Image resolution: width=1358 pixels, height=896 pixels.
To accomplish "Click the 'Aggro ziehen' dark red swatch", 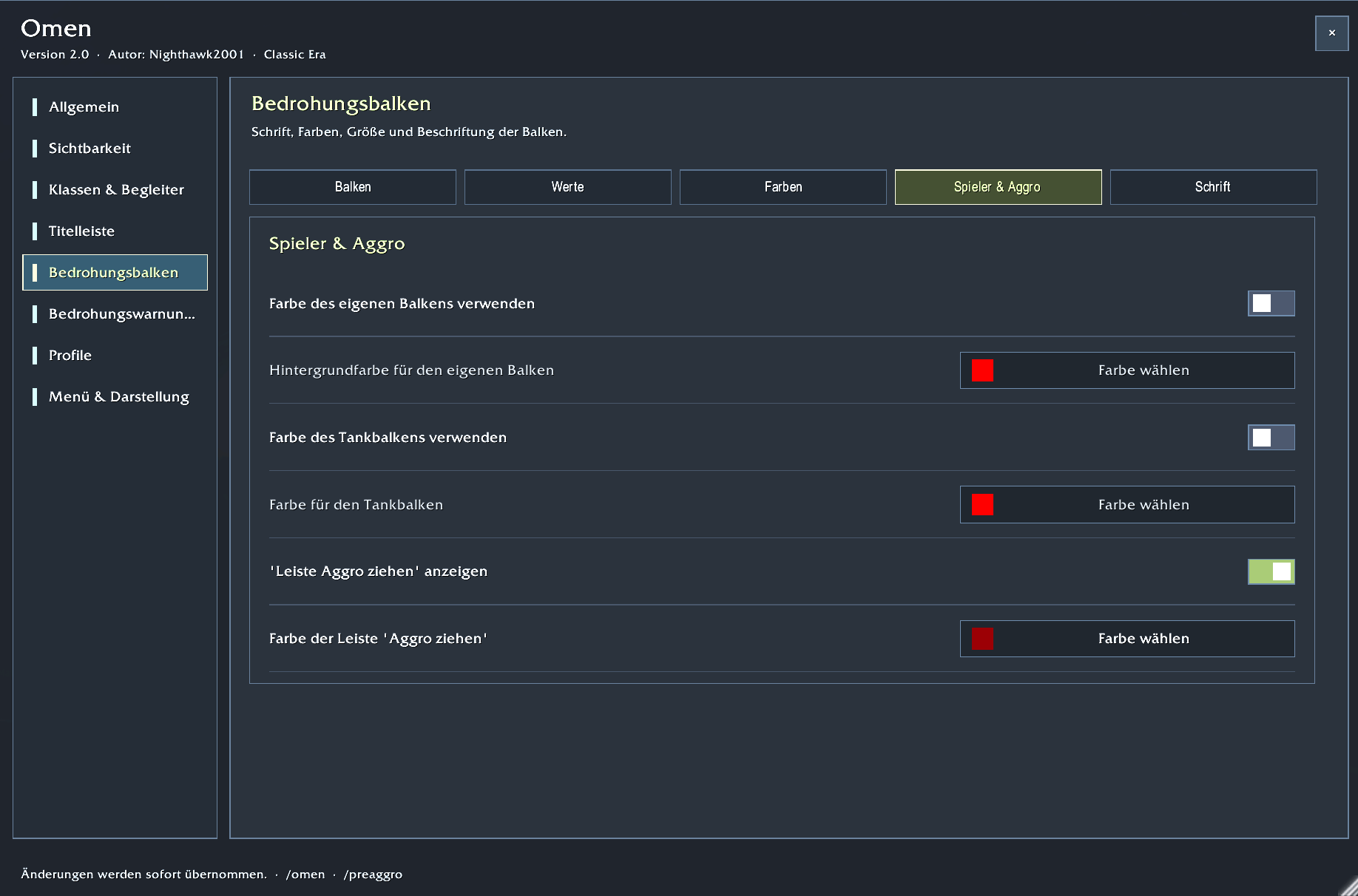I will (982, 639).
